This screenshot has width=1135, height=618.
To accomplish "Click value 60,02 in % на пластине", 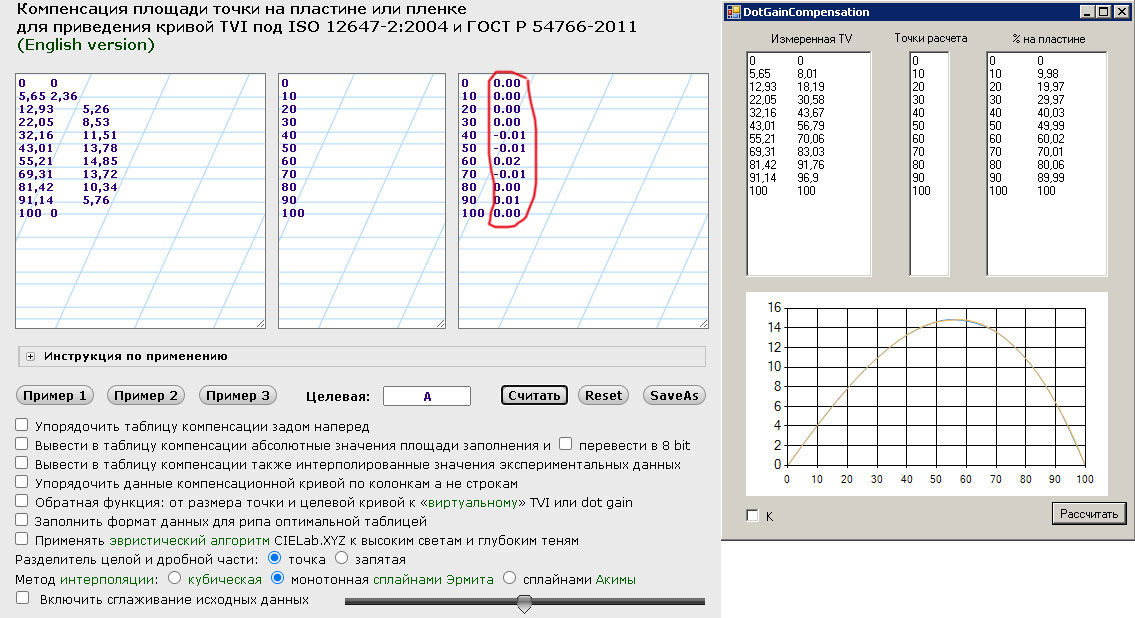I will click(1050, 139).
